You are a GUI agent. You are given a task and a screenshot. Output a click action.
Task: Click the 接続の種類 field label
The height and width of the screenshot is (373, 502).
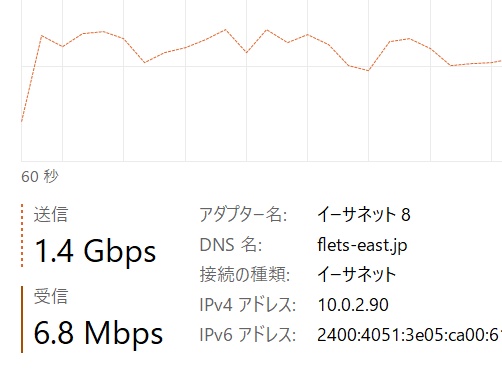pos(245,275)
